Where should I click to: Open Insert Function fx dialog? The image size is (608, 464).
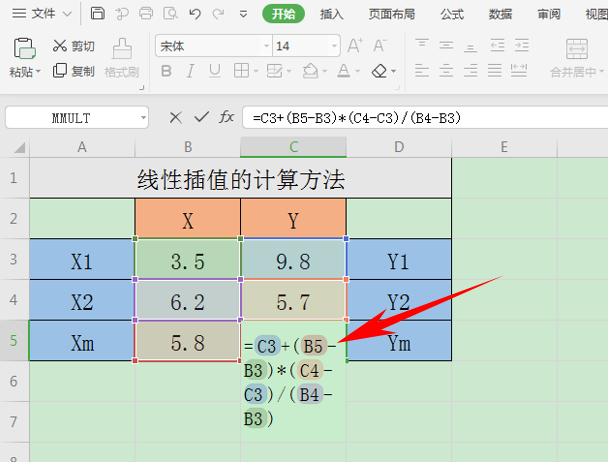(226, 117)
